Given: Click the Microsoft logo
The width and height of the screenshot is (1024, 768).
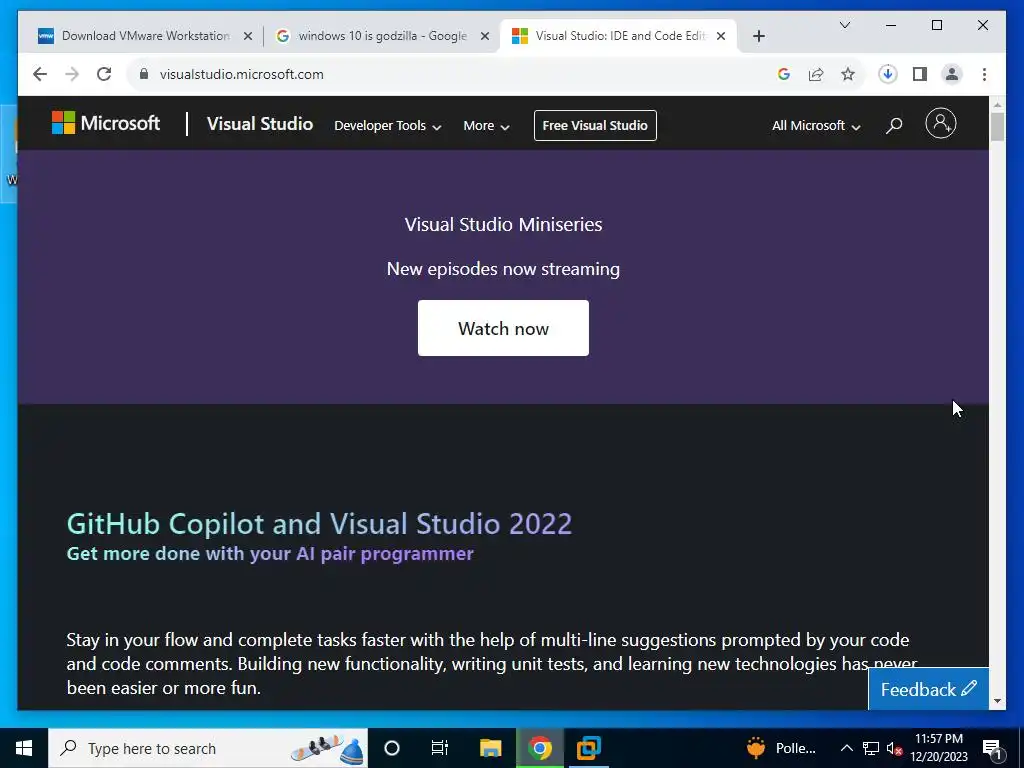Looking at the screenshot, I should 106,123.
